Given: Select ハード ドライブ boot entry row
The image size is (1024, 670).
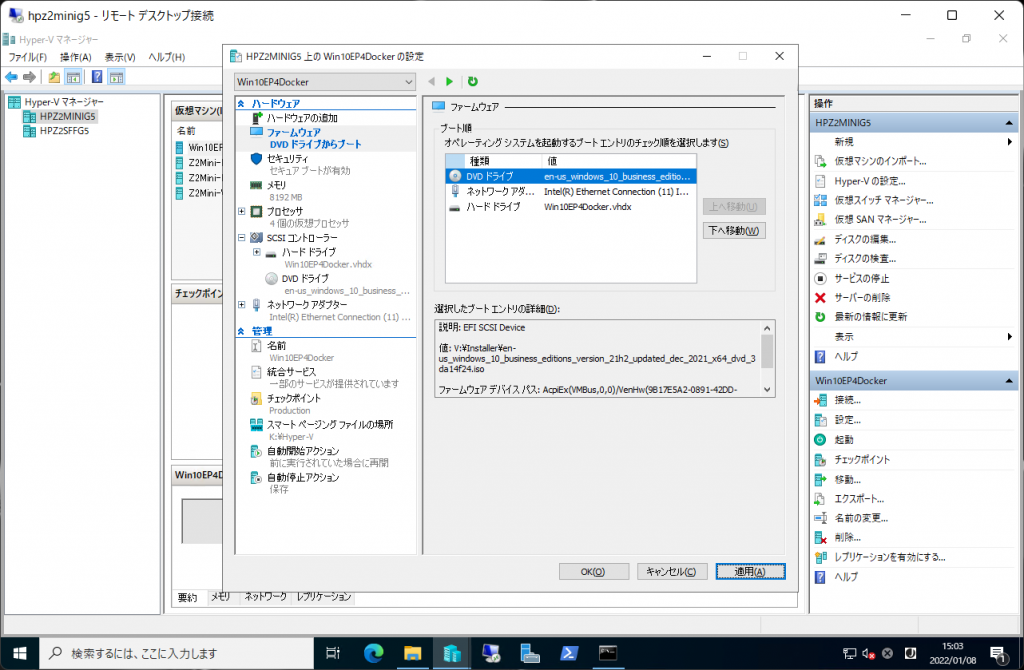Looking at the screenshot, I should pos(571,206).
